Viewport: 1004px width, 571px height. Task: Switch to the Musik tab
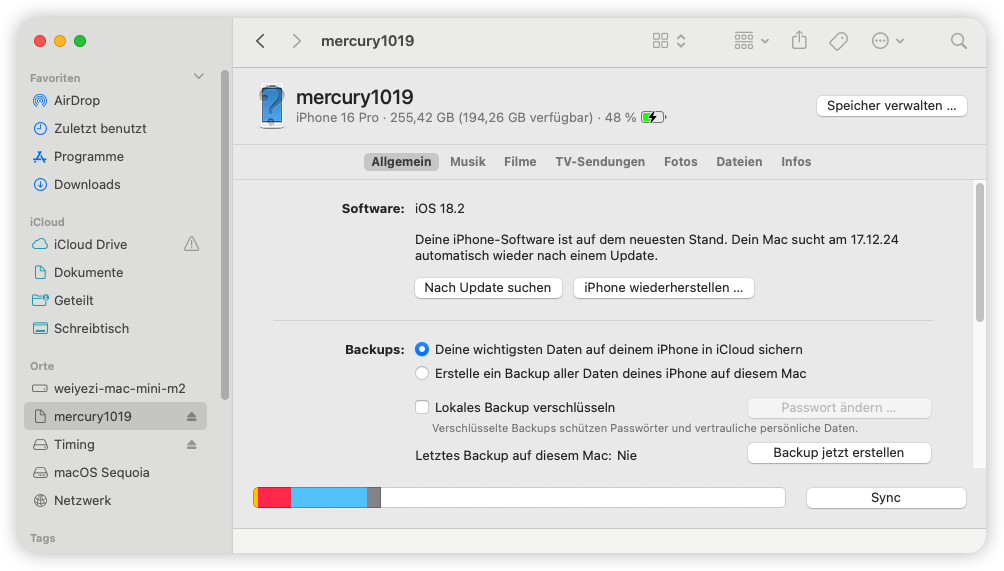pos(468,162)
